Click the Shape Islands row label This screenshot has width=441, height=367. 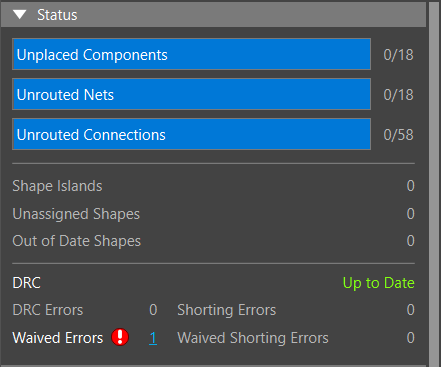coord(57,186)
